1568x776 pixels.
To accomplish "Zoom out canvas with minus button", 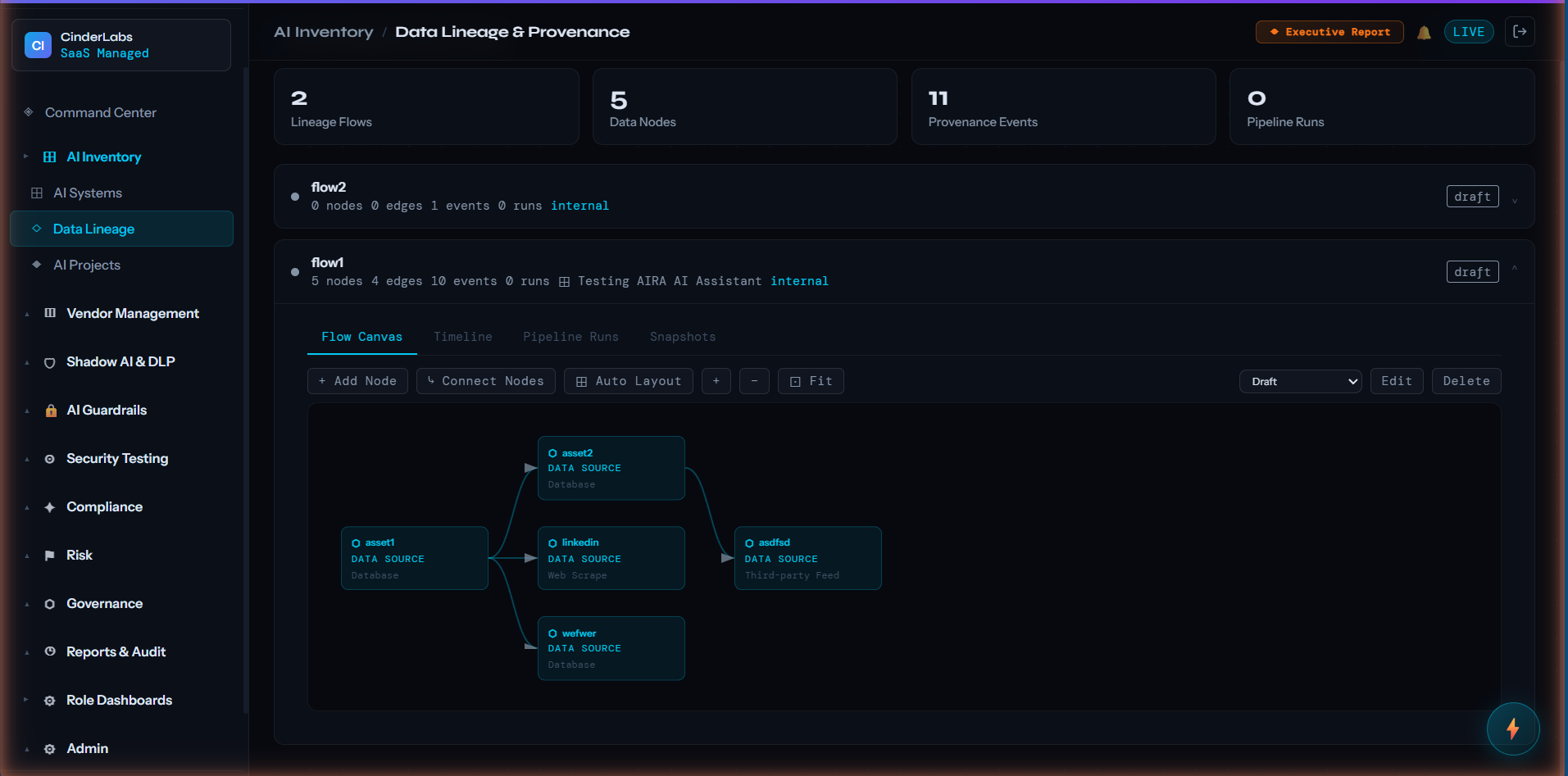I will point(754,381).
